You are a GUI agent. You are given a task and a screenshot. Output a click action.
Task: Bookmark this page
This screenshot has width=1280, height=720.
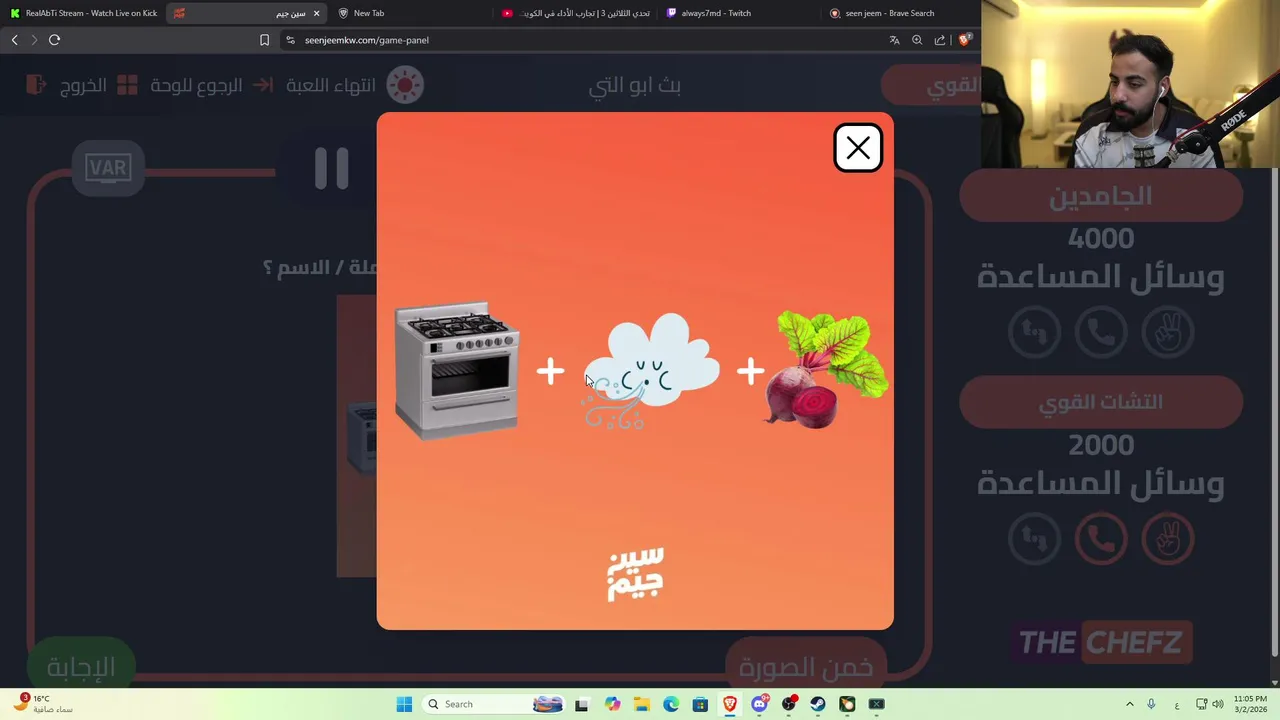[x=264, y=40]
